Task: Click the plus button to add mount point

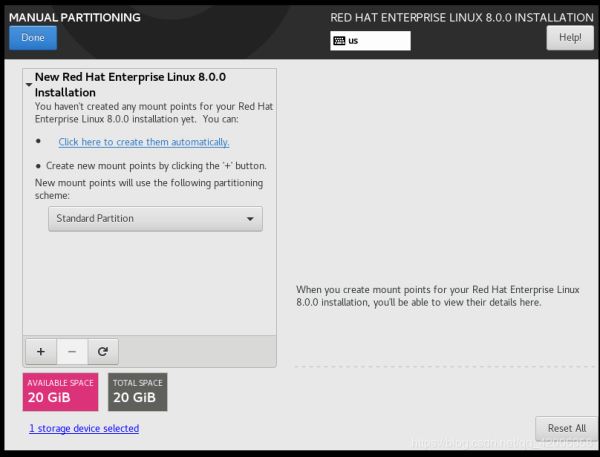Action: (40, 351)
